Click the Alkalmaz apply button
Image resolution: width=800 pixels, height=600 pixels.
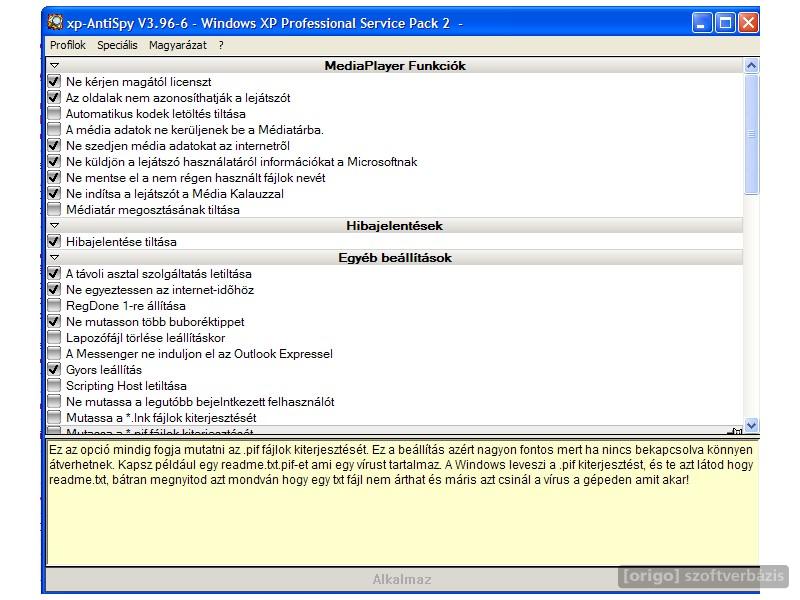coord(402,579)
